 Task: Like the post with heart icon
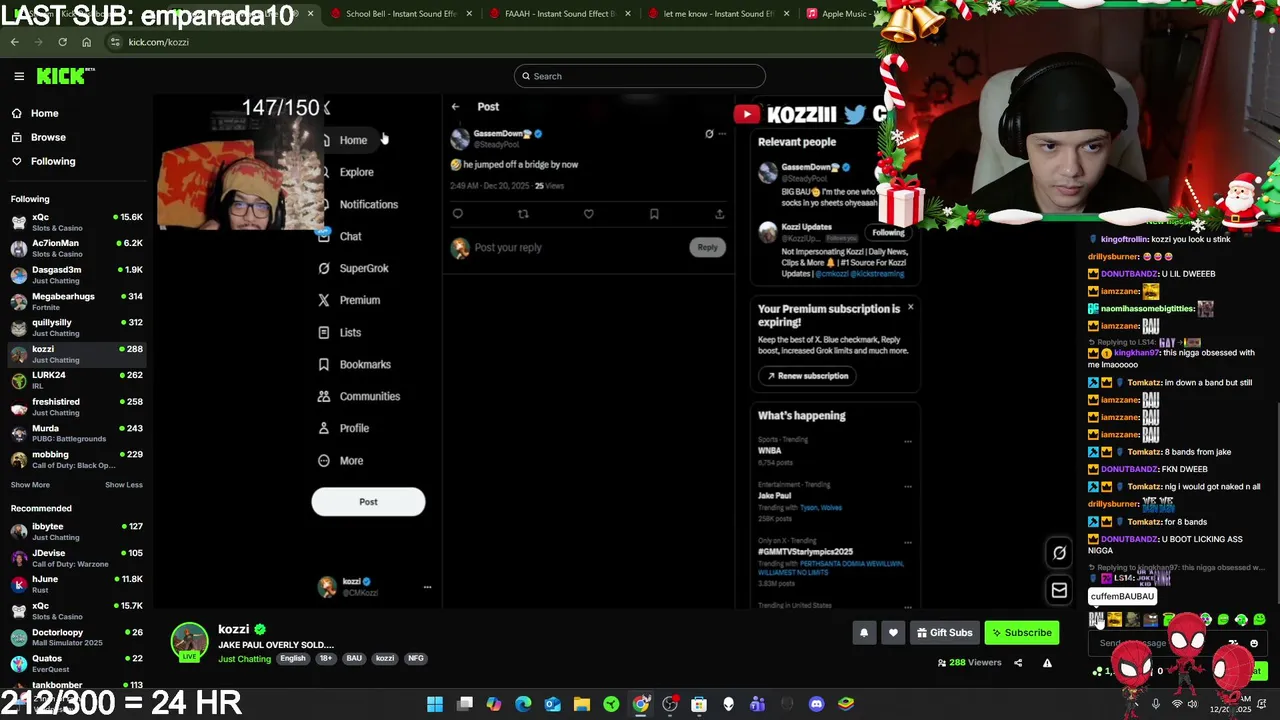click(x=588, y=213)
